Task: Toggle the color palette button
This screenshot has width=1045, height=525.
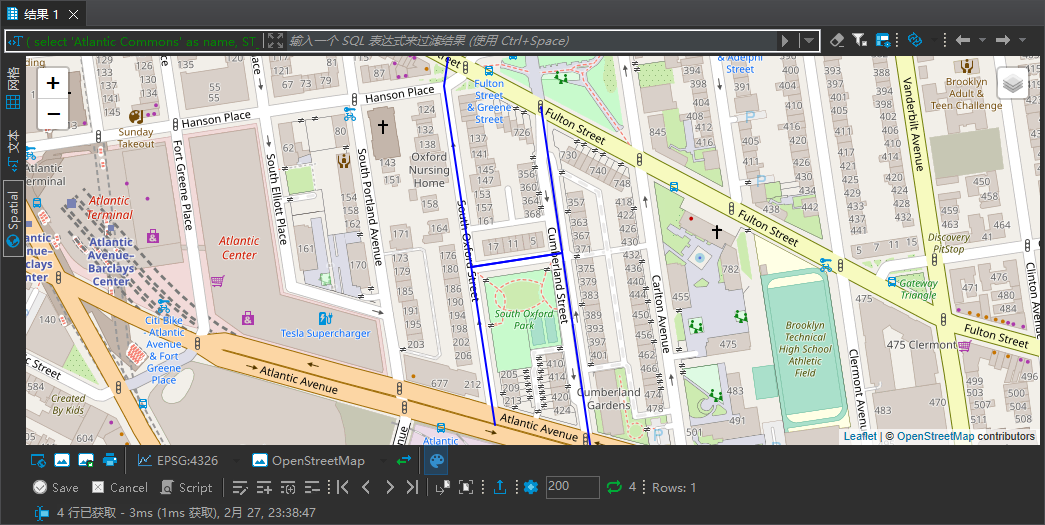Action: coord(435,460)
